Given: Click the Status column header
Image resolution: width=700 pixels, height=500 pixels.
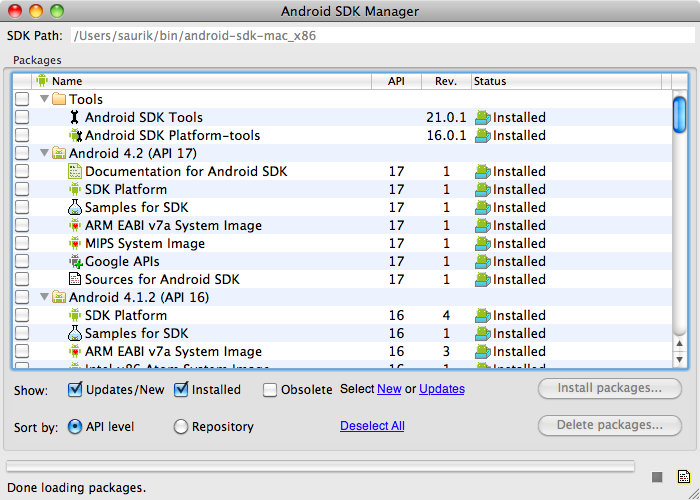Looking at the screenshot, I should point(566,81).
